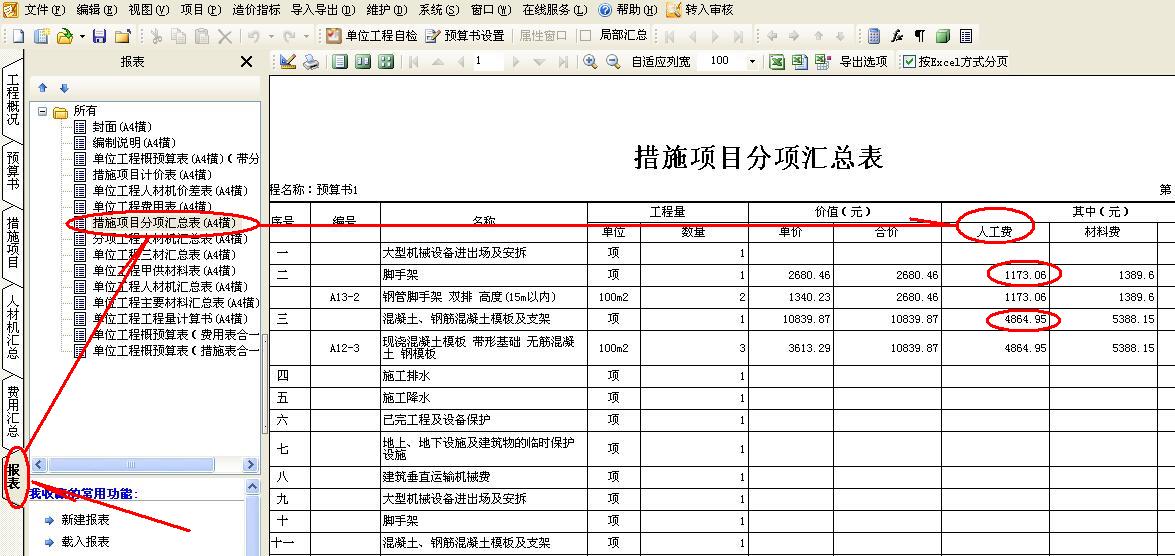Click the green 3D cube icon
Image resolution: width=1175 pixels, height=556 pixels.
coord(943,36)
